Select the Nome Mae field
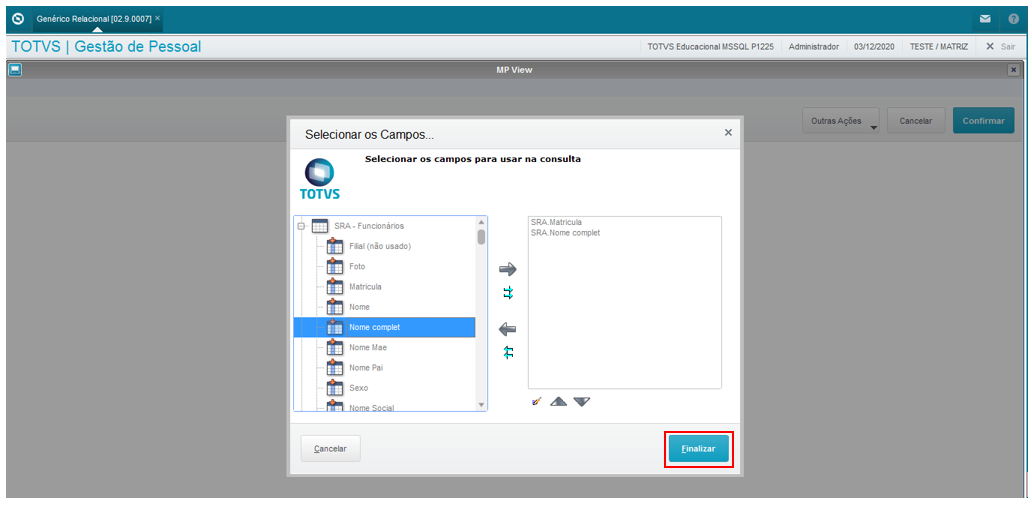 point(368,347)
